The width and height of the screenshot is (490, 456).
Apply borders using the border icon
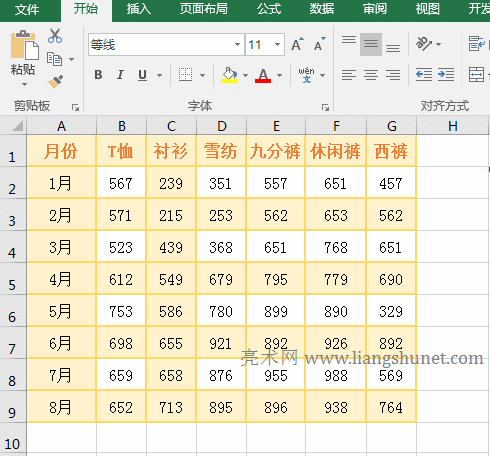tap(186, 75)
